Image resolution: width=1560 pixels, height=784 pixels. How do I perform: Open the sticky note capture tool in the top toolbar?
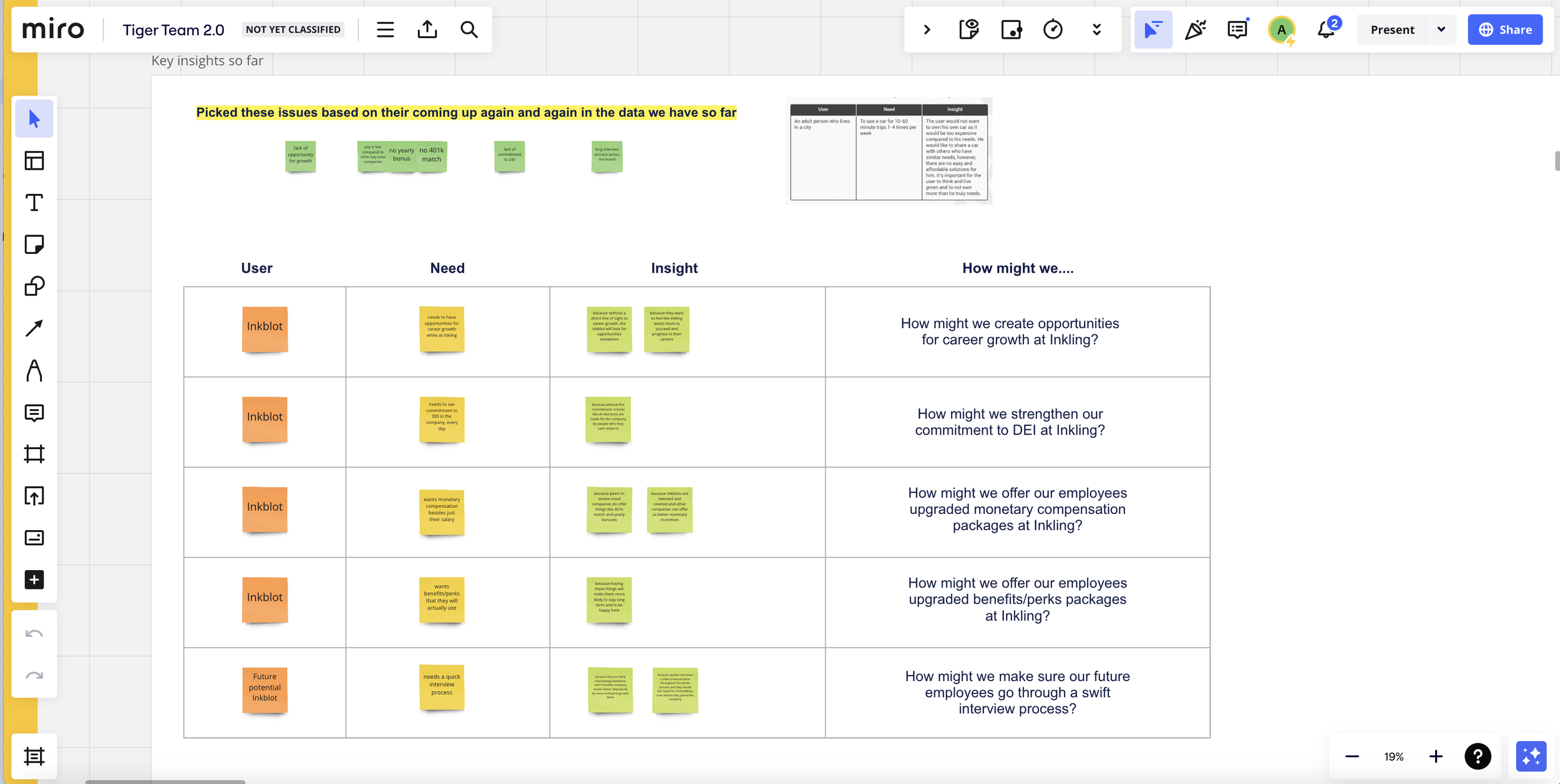coord(969,30)
